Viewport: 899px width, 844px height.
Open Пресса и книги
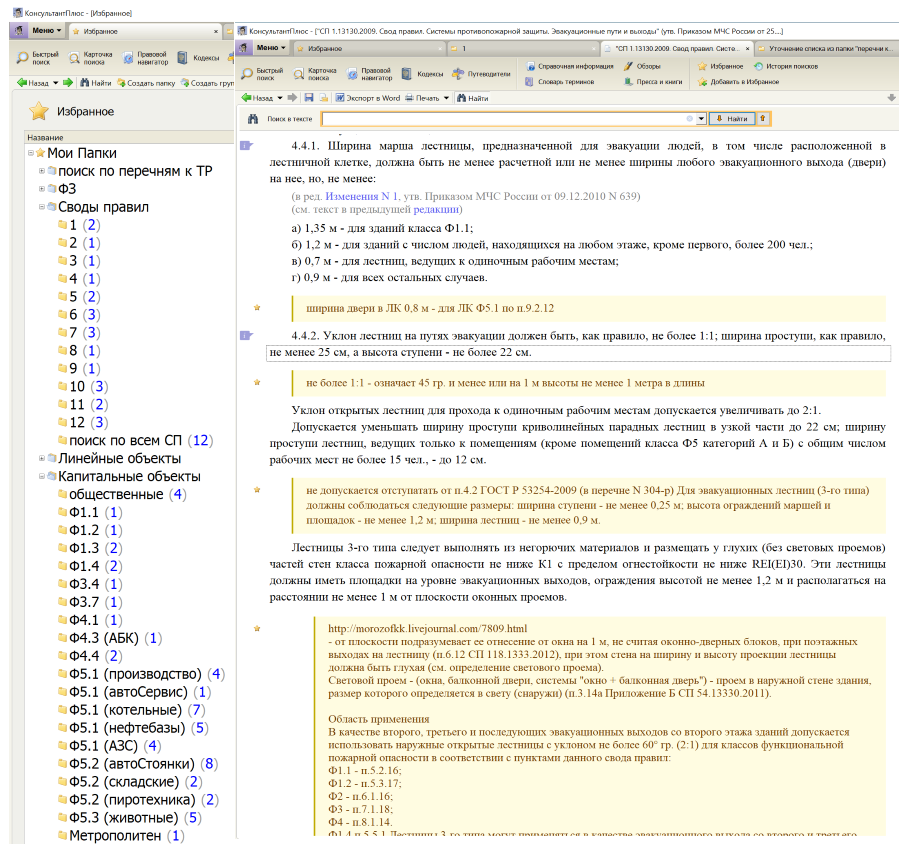click(653, 82)
